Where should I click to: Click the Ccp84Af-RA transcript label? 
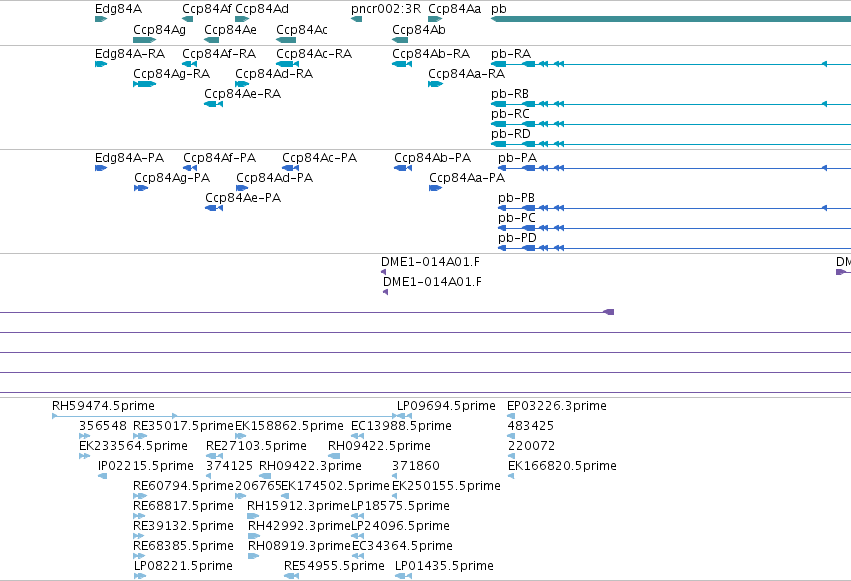[219, 54]
